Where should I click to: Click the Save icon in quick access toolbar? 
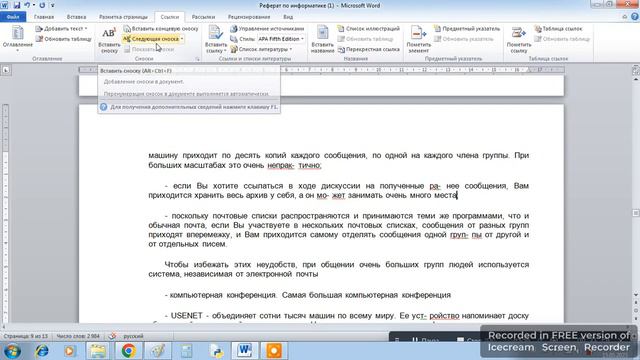coord(17,5)
